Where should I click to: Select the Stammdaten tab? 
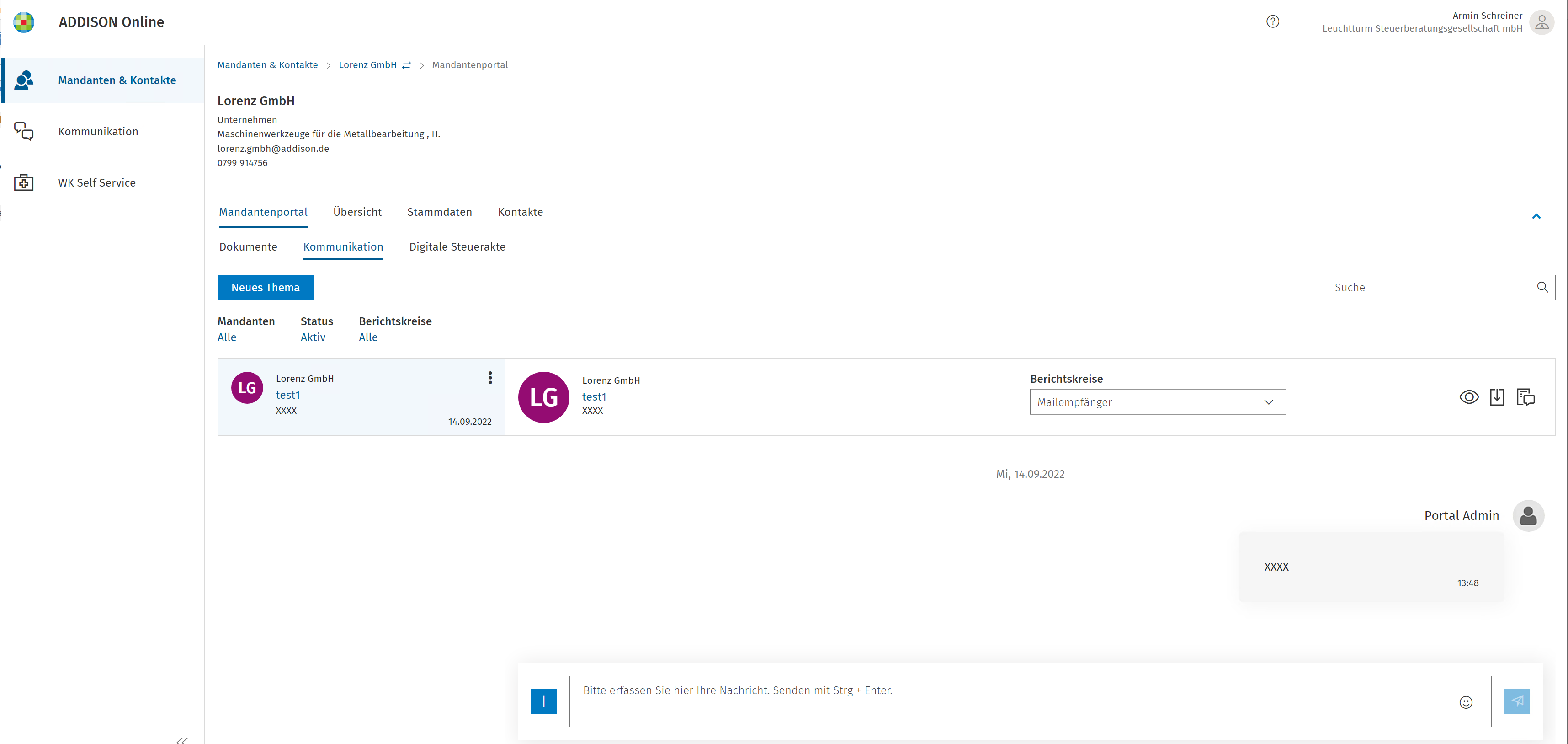click(x=440, y=212)
